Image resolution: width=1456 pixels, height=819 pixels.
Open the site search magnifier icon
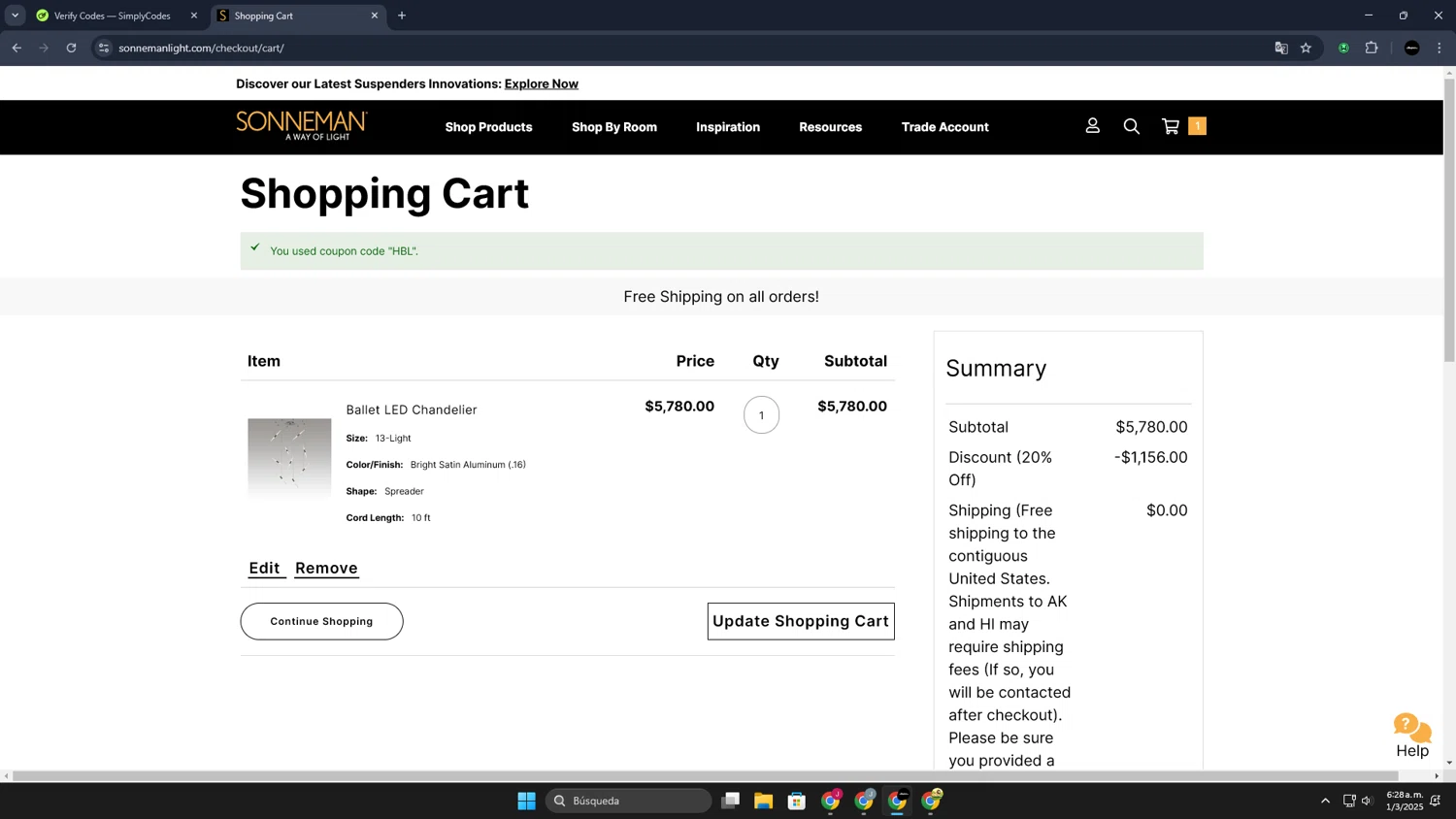(1131, 126)
